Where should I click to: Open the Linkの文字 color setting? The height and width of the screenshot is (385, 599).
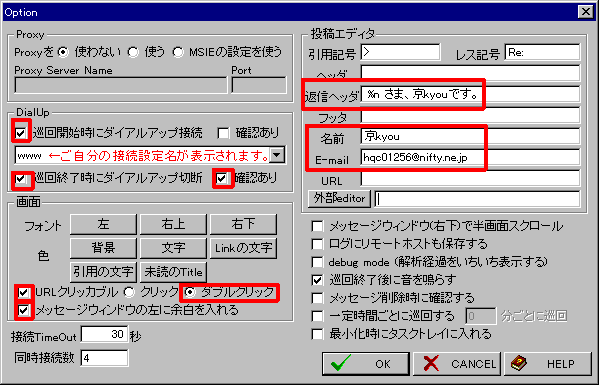(243, 248)
